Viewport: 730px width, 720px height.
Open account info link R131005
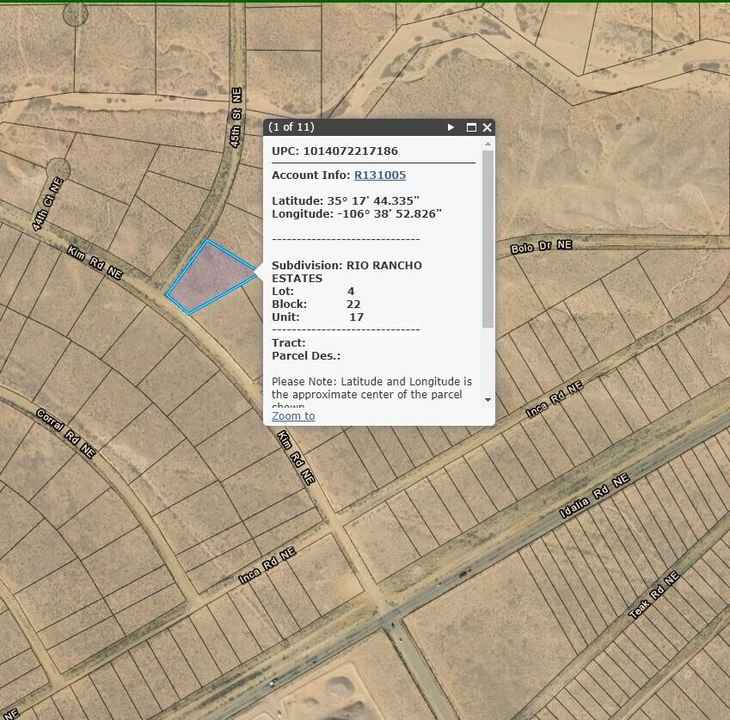tap(380, 175)
